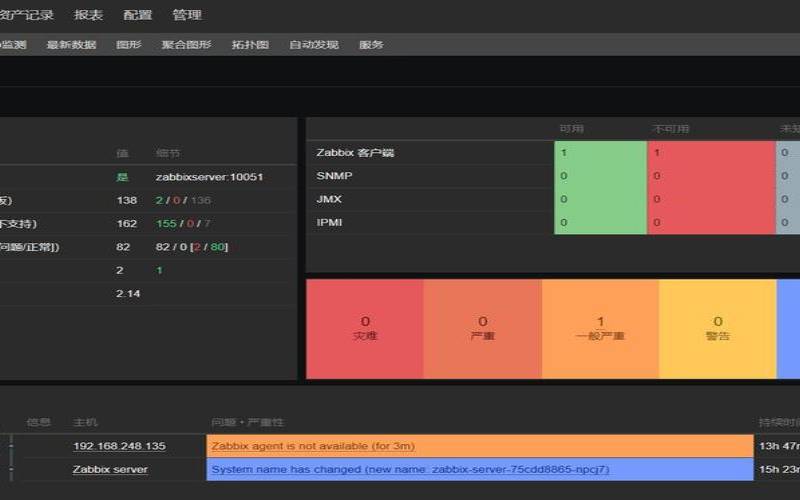
Task: Click the 'SNMP' row label
Action: point(334,176)
